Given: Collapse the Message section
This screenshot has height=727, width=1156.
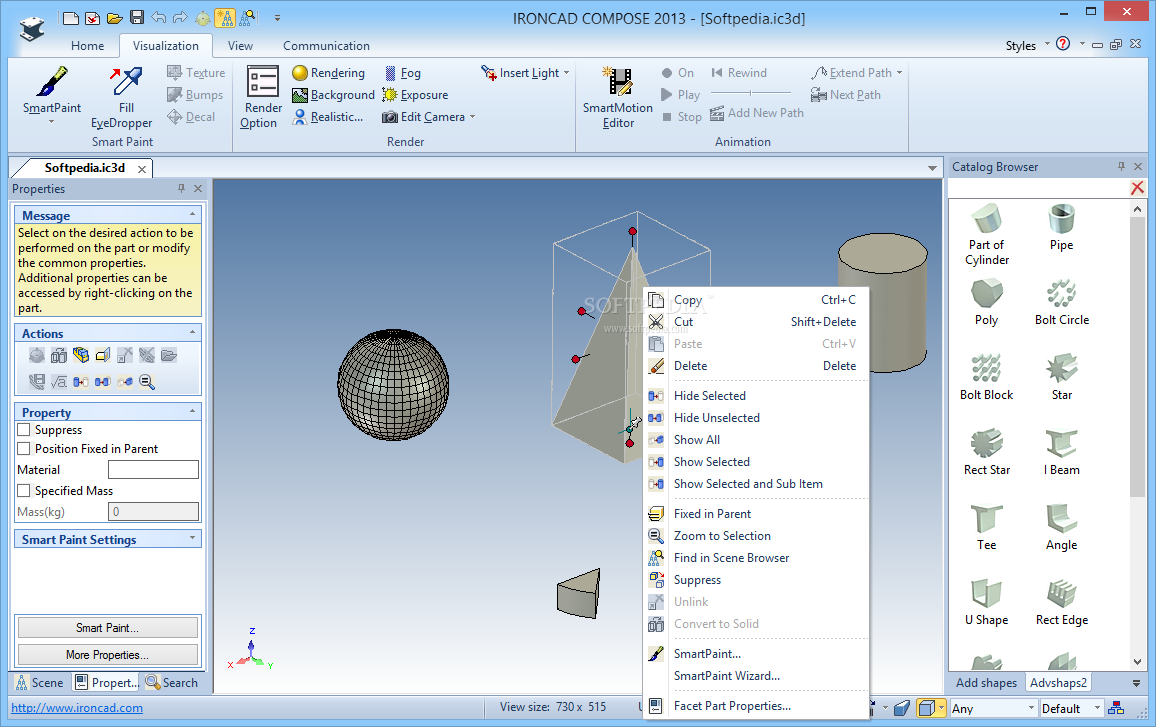Looking at the screenshot, I should point(192,215).
